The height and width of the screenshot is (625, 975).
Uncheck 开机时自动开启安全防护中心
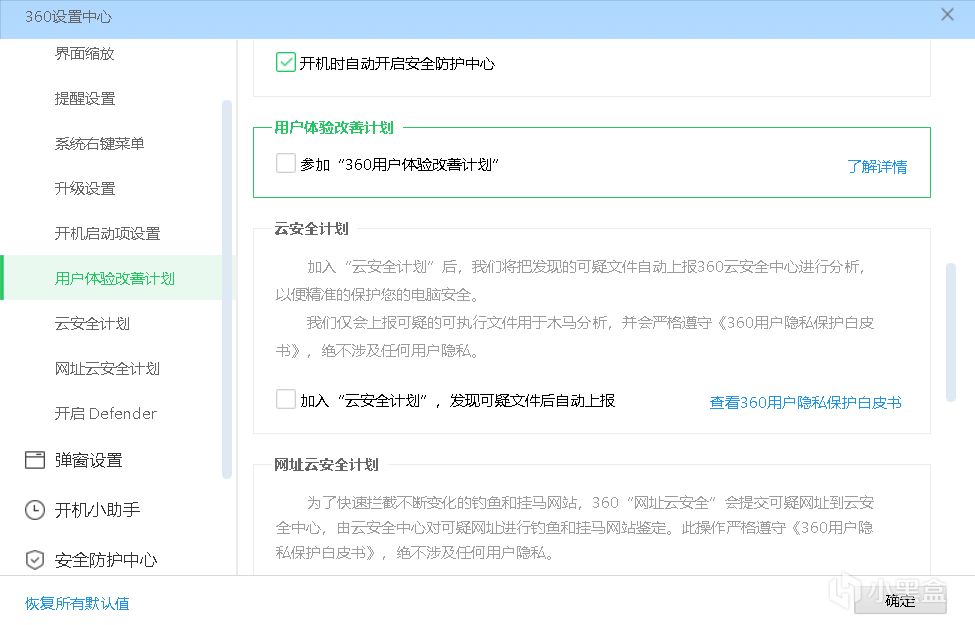pyautogui.click(x=285, y=62)
